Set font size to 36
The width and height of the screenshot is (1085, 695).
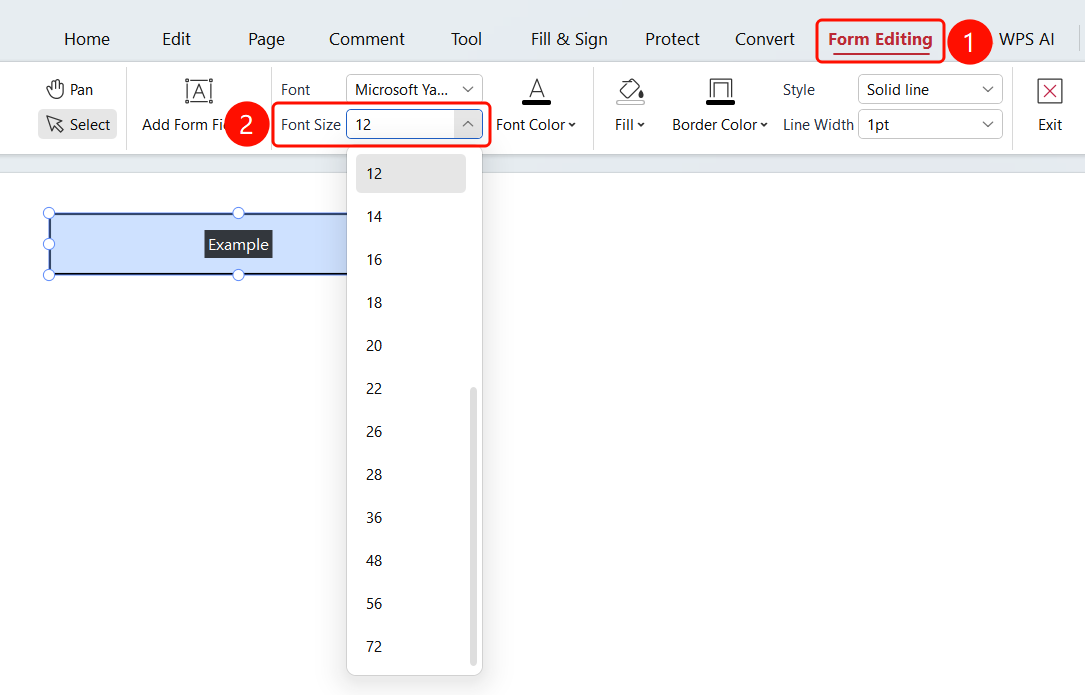click(411, 517)
